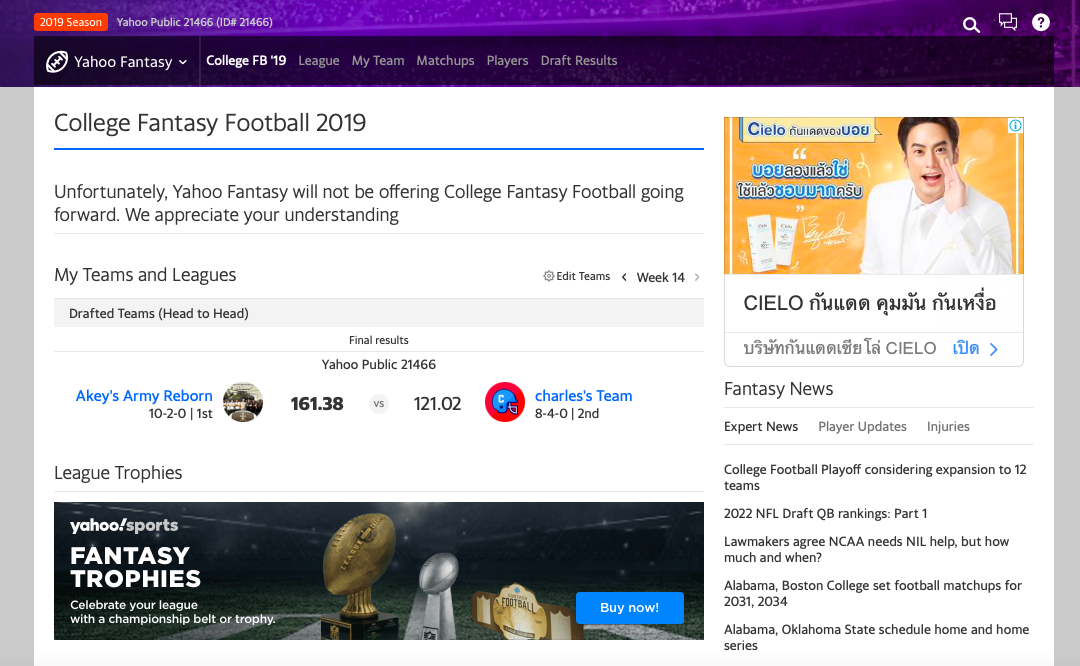Viewport: 1080px width, 666px height.
Task: Click the ad info icon
Action: (x=1015, y=126)
